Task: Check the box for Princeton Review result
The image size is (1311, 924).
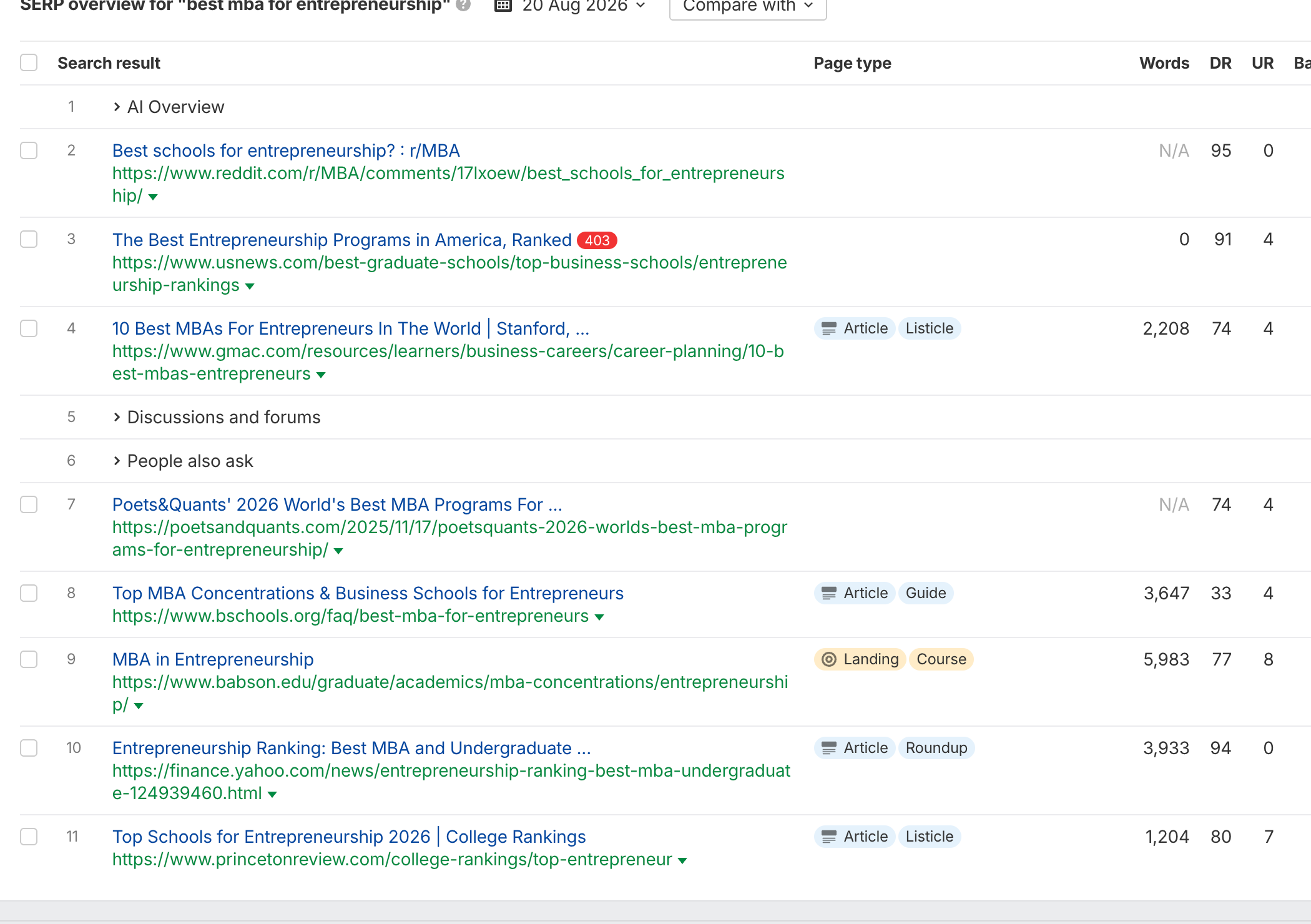Action: click(x=29, y=837)
